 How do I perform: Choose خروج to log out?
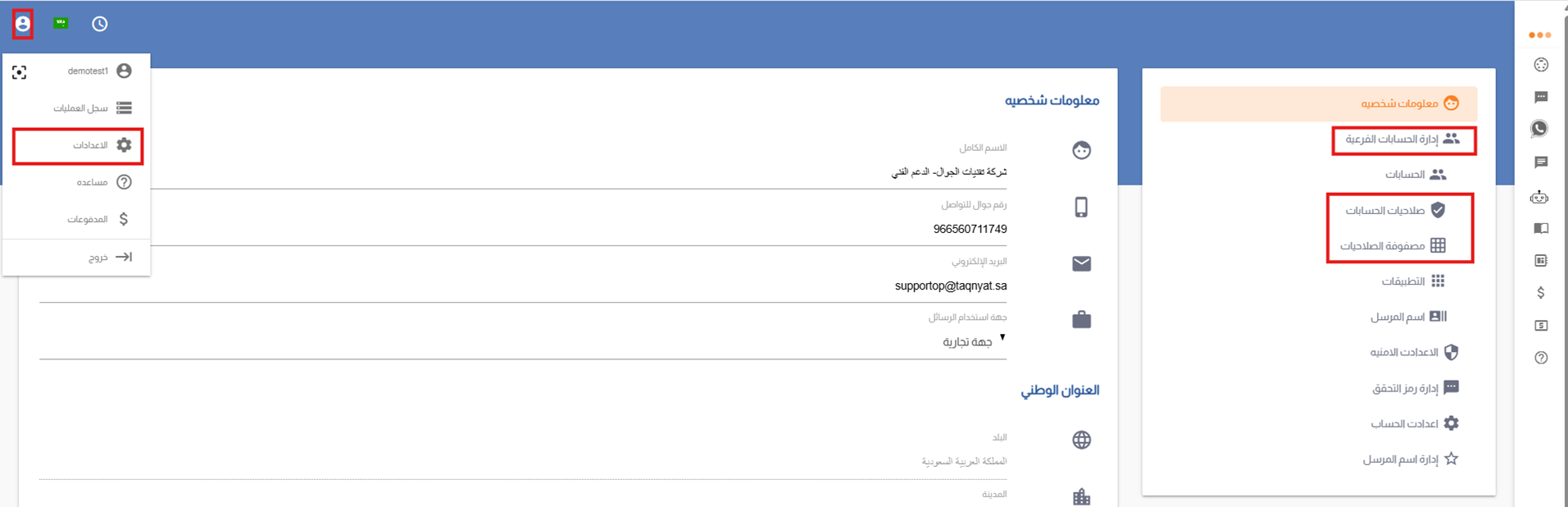(x=76, y=257)
